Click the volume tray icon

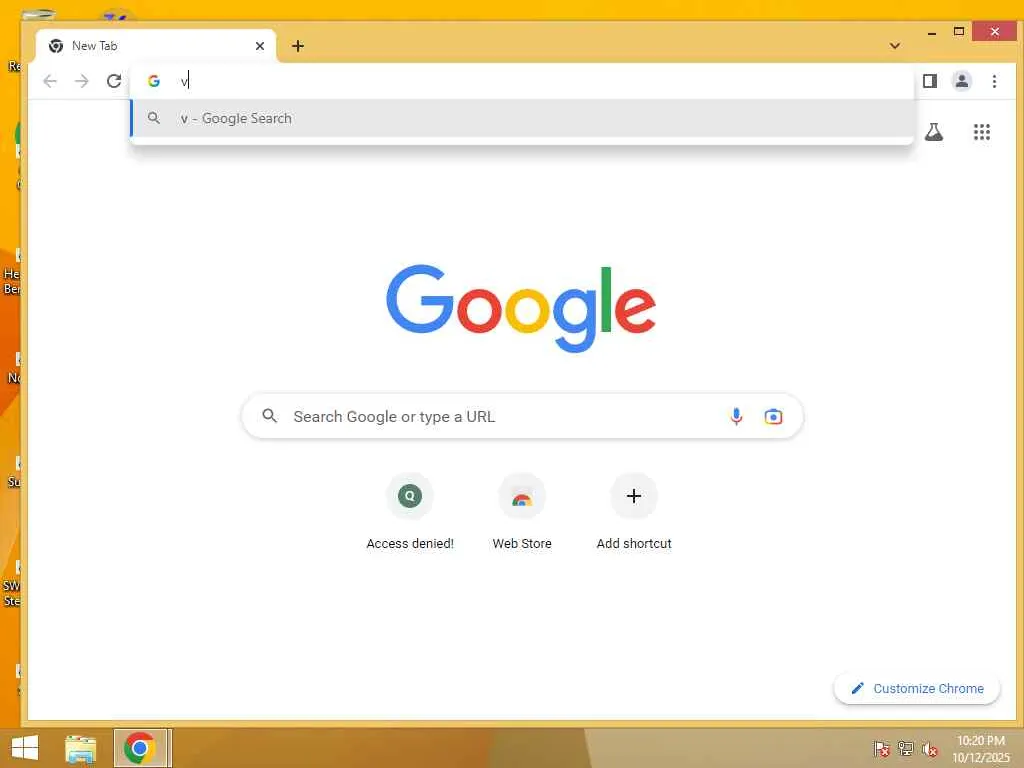tap(930, 749)
